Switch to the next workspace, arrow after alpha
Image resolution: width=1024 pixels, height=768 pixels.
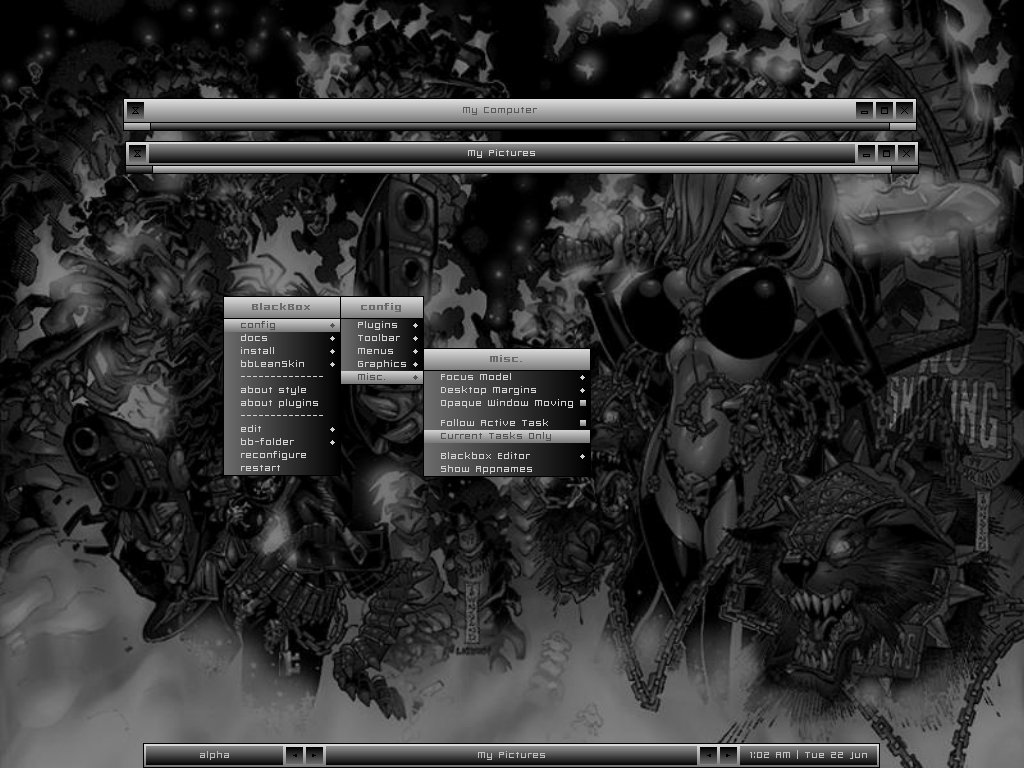click(314, 755)
